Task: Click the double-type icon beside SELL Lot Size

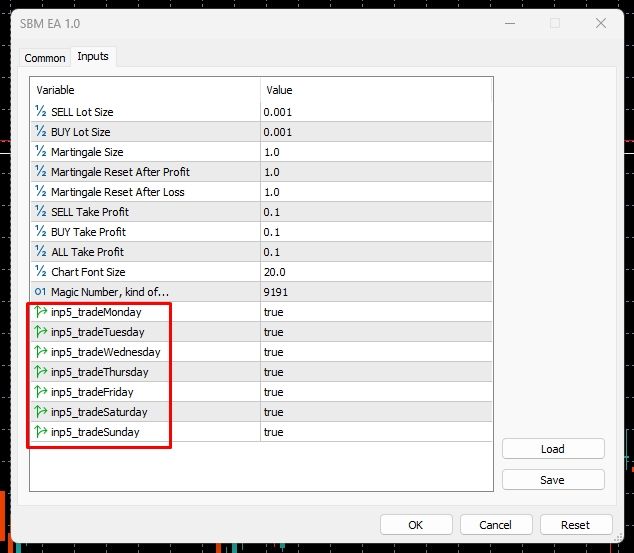Action: coord(40,112)
